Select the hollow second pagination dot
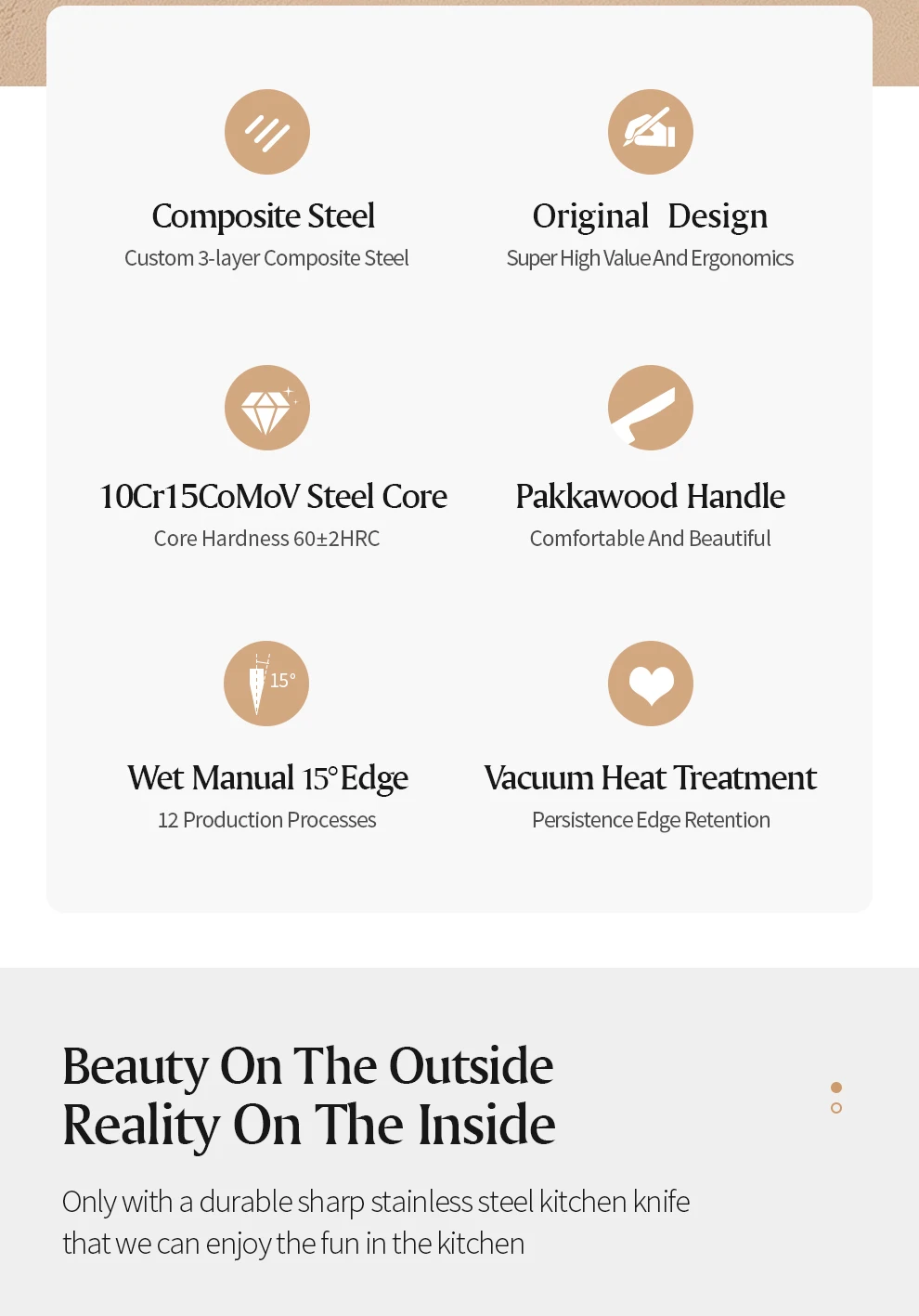The width and height of the screenshot is (919, 1316). point(836,1108)
